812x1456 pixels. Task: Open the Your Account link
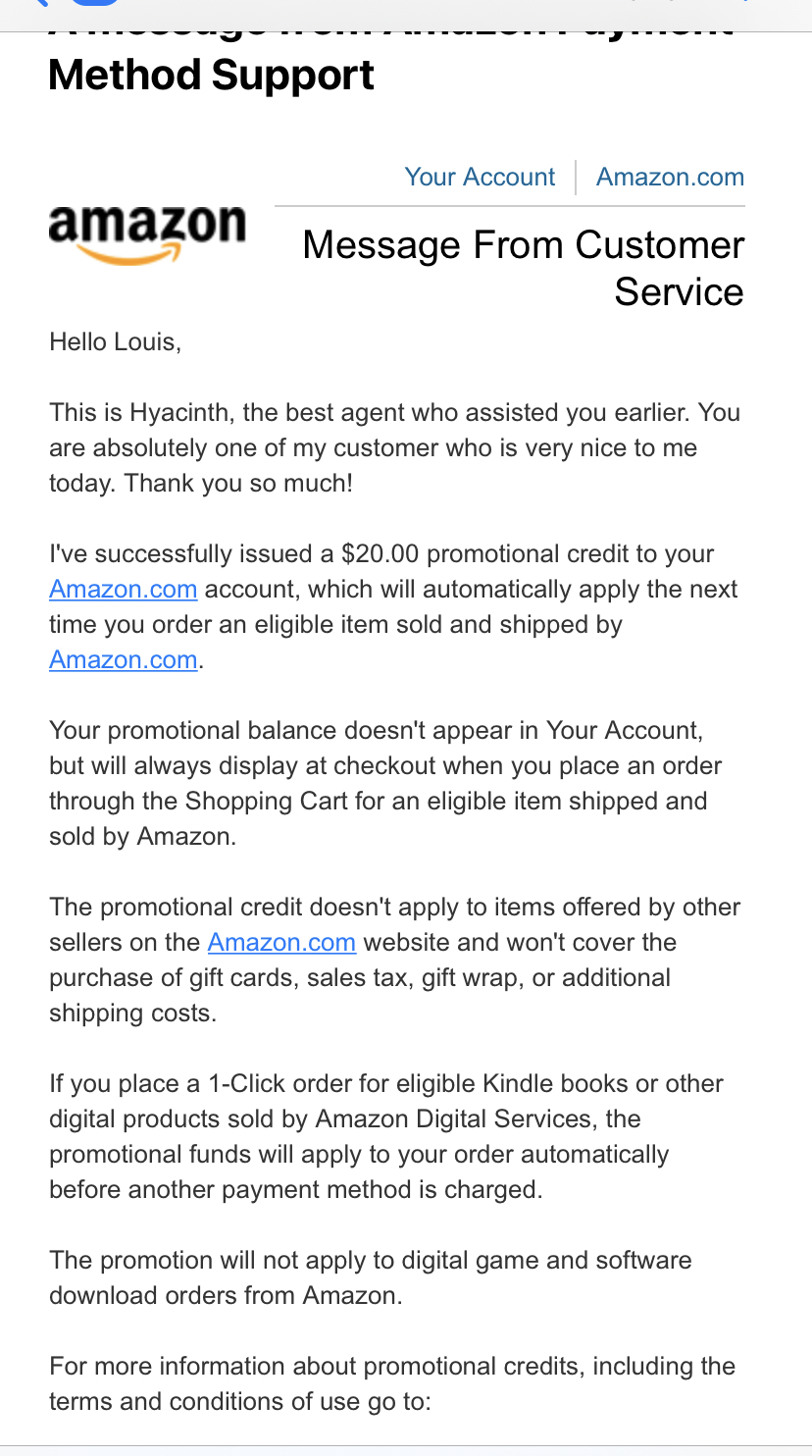[x=480, y=177]
